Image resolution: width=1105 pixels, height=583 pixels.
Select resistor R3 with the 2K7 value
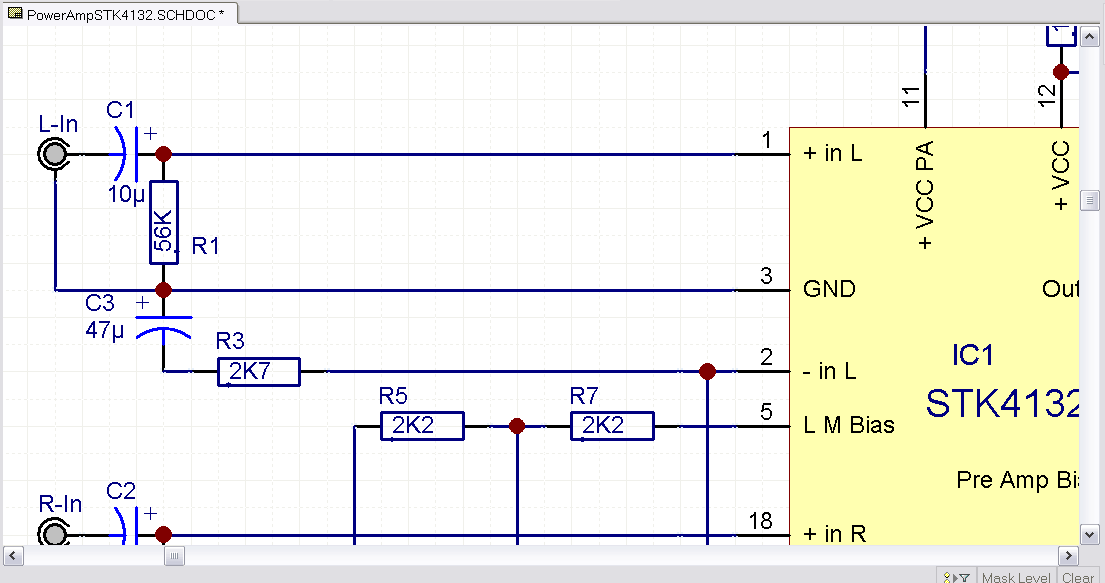259,372
